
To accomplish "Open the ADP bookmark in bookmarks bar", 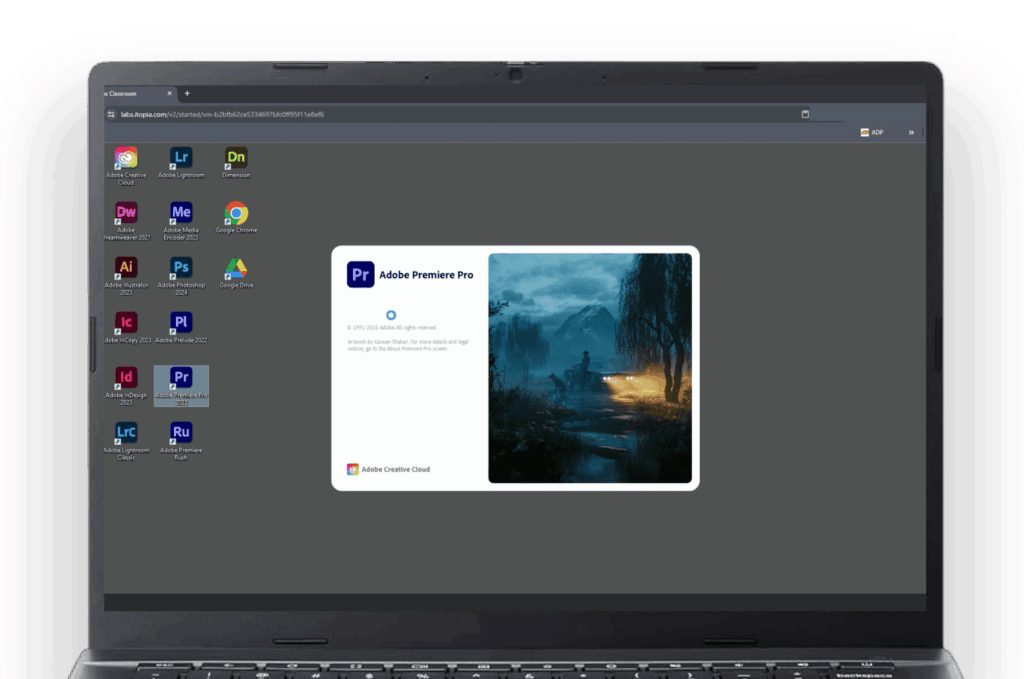I will 872,133.
